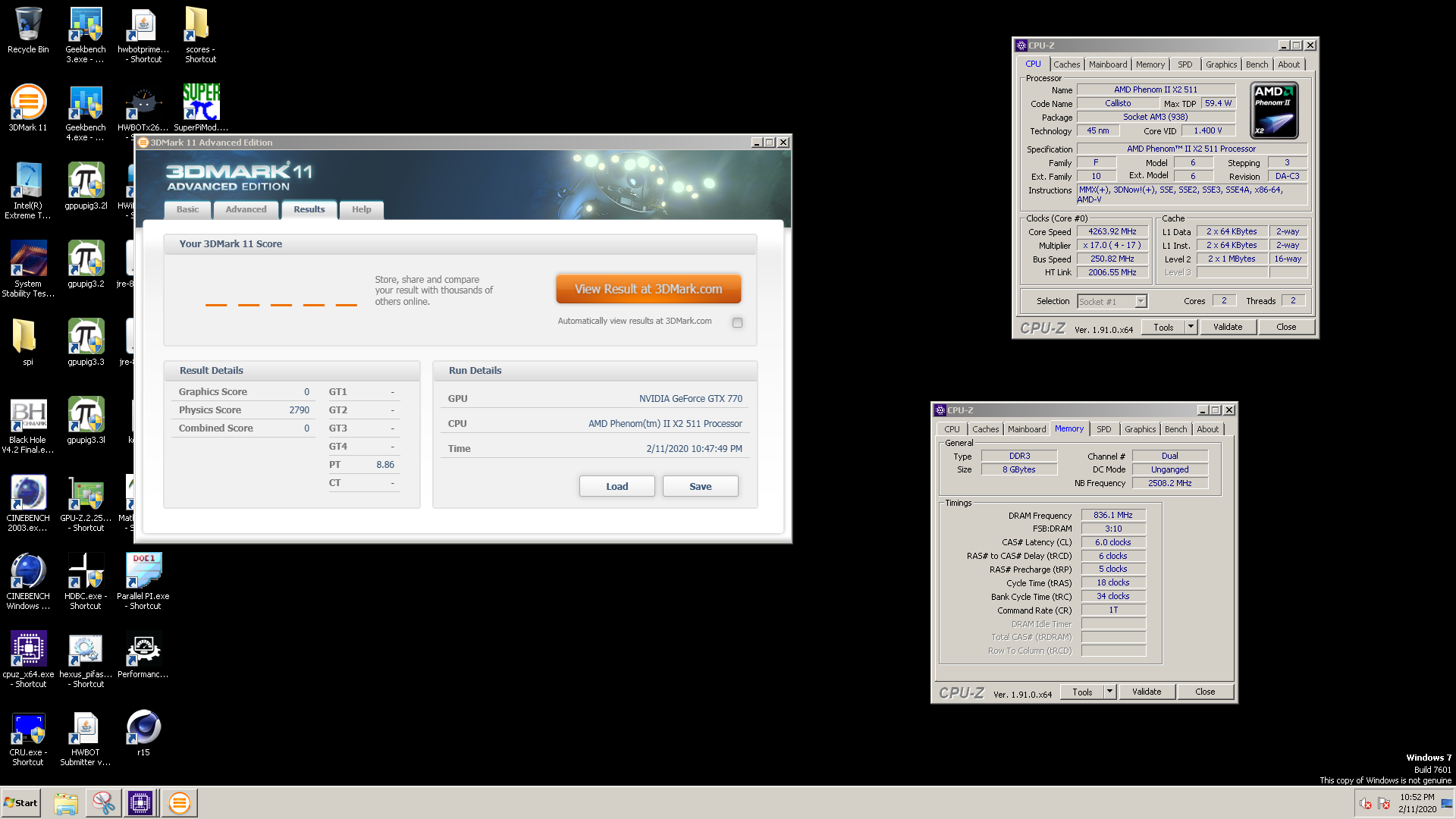This screenshot has width=1456, height=819.
Task: Open gpupig3.3 desktop icon
Action: click(x=86, y=342)
